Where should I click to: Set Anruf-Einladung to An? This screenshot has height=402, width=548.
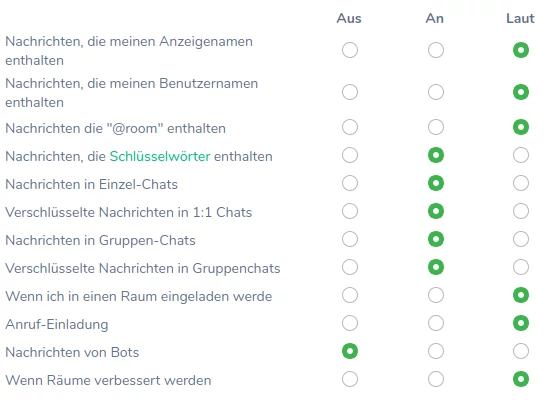436,323
